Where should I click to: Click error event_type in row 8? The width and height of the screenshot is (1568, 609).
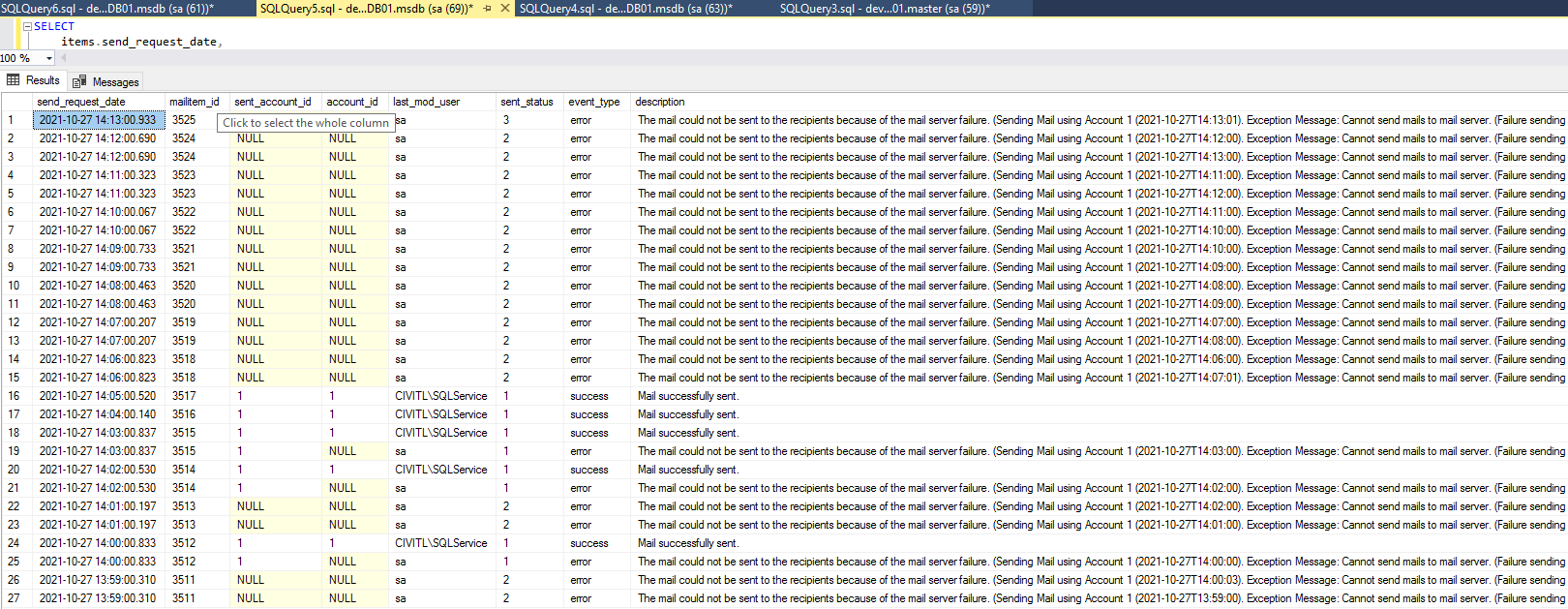(x=597, y=249)
